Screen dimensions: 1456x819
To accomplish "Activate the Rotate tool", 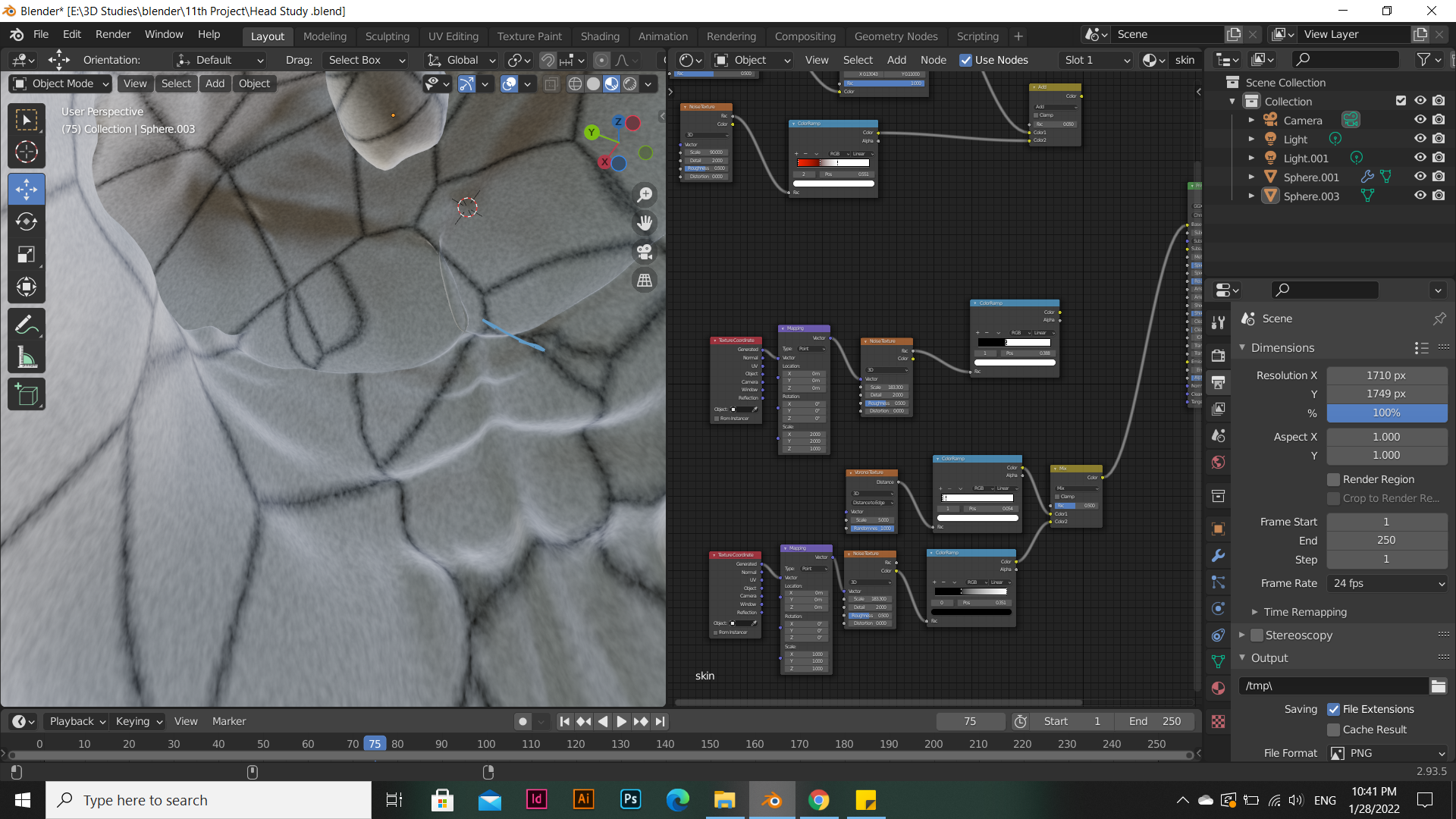I will 27,221.
